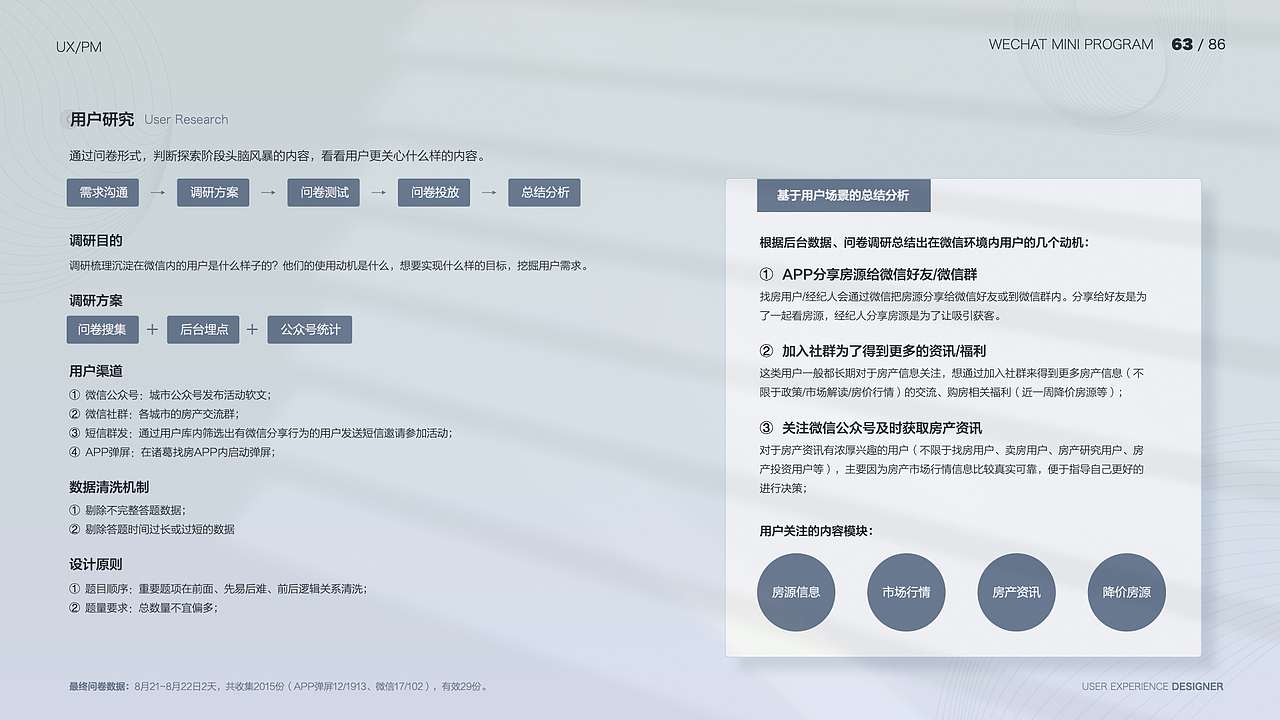The width and height of the screenshot is (1280, 720).
Task: Open the 房源信息 content module circle
Action: click(x=796, y=592)
